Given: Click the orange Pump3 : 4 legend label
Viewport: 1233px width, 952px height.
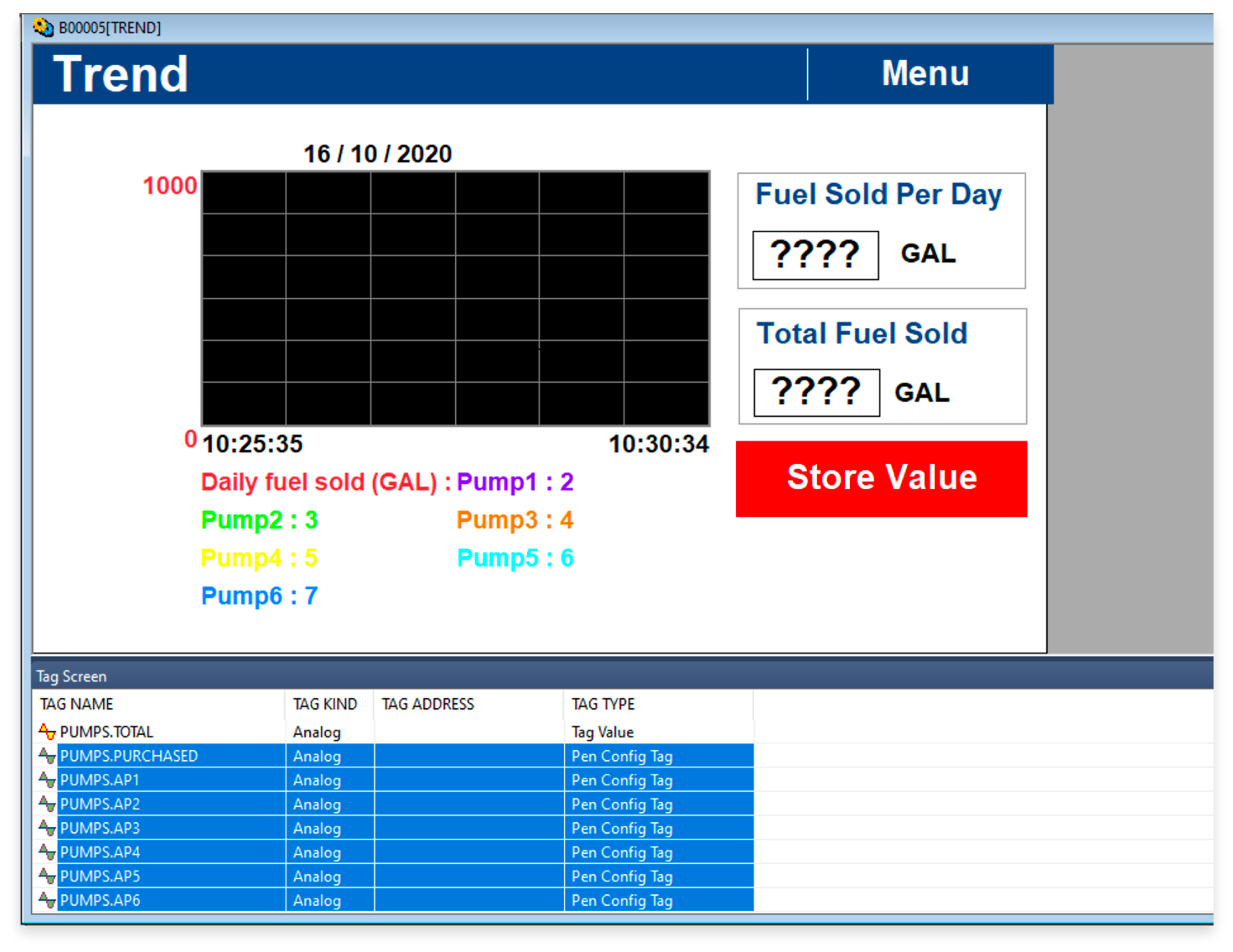Looking at the screenshot, I should [x=515, y=520].
